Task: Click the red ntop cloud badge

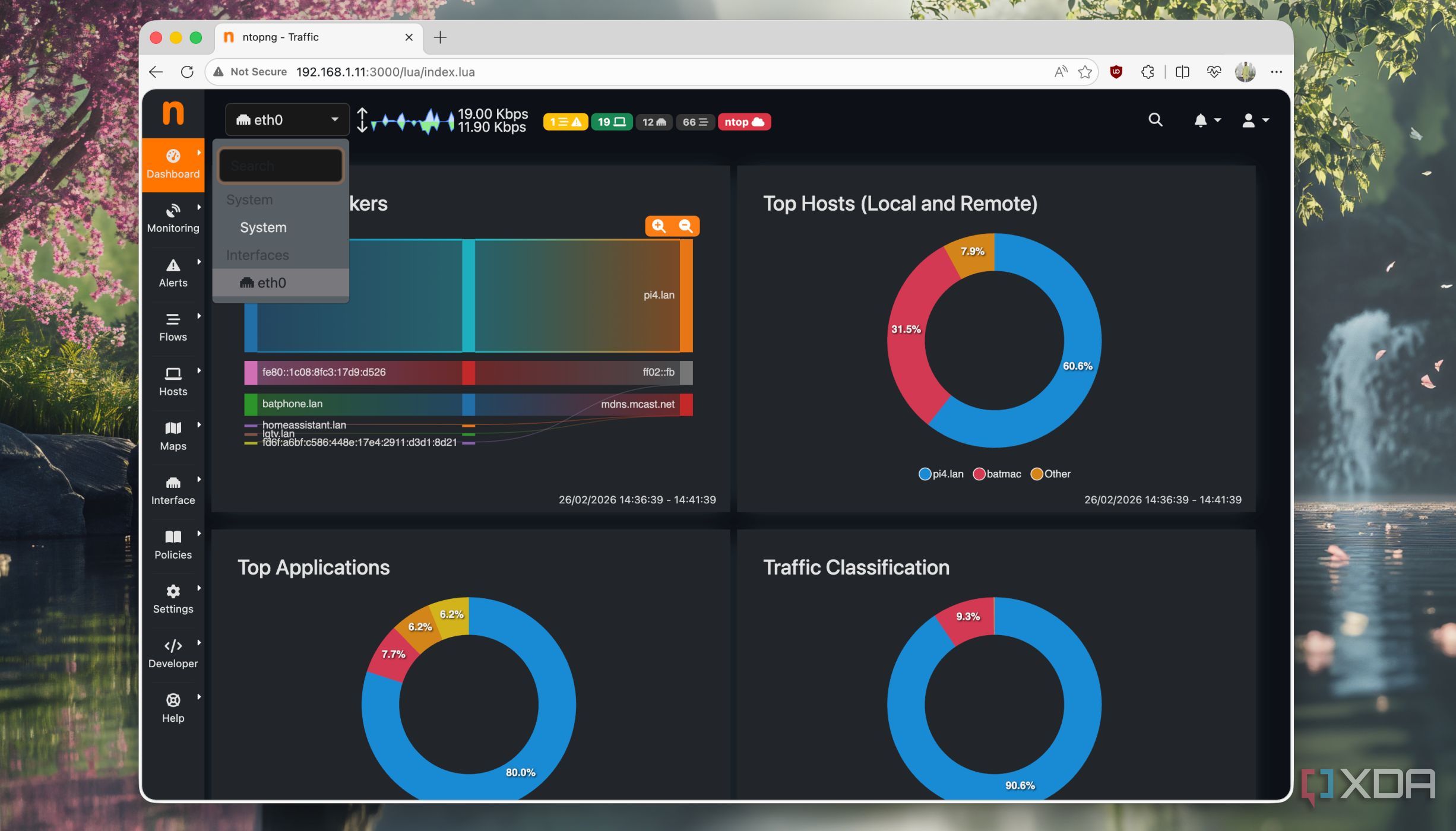Action: (x=744, y=122)
